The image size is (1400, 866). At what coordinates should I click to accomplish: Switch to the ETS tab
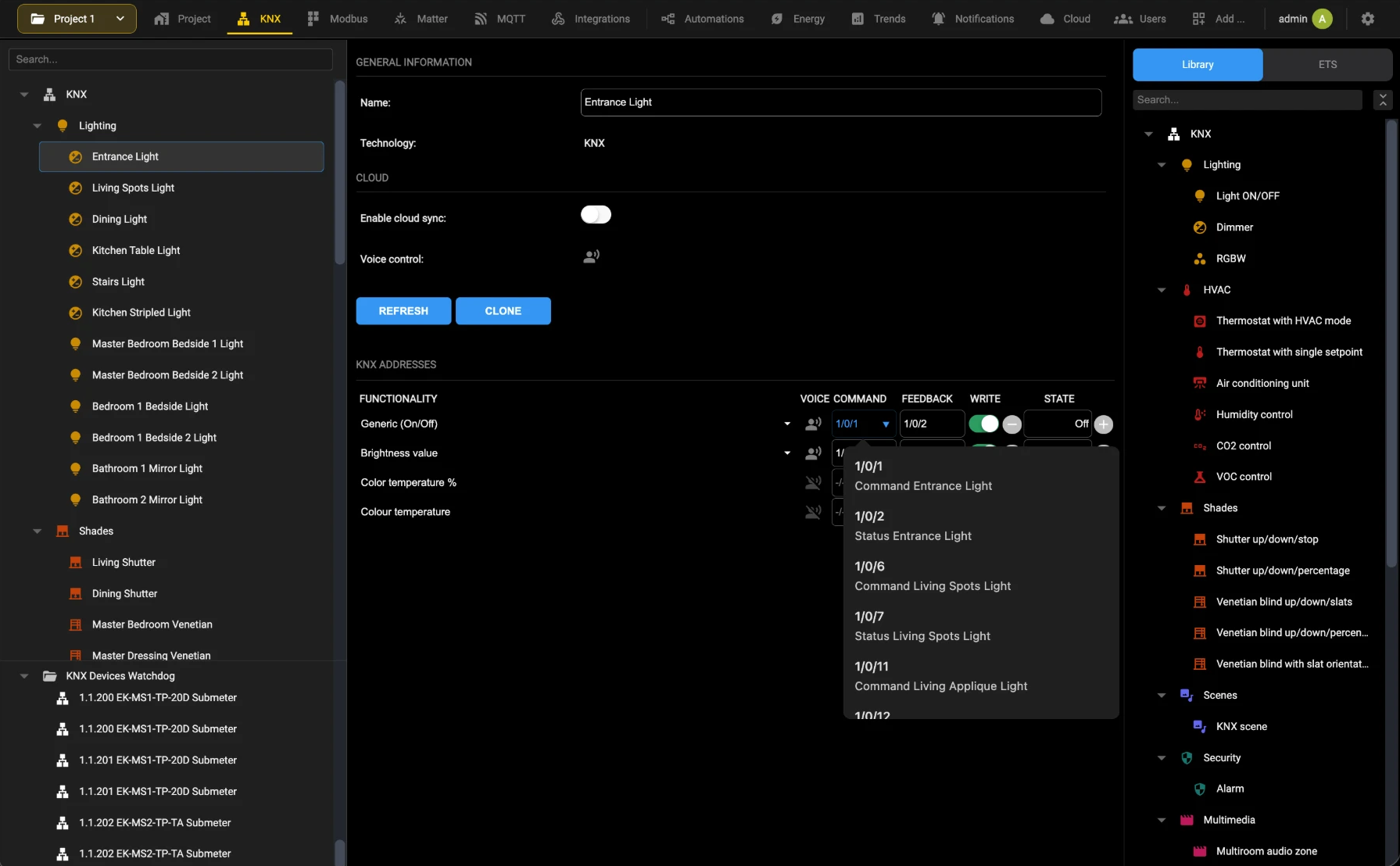click(x=1327, y=65)
